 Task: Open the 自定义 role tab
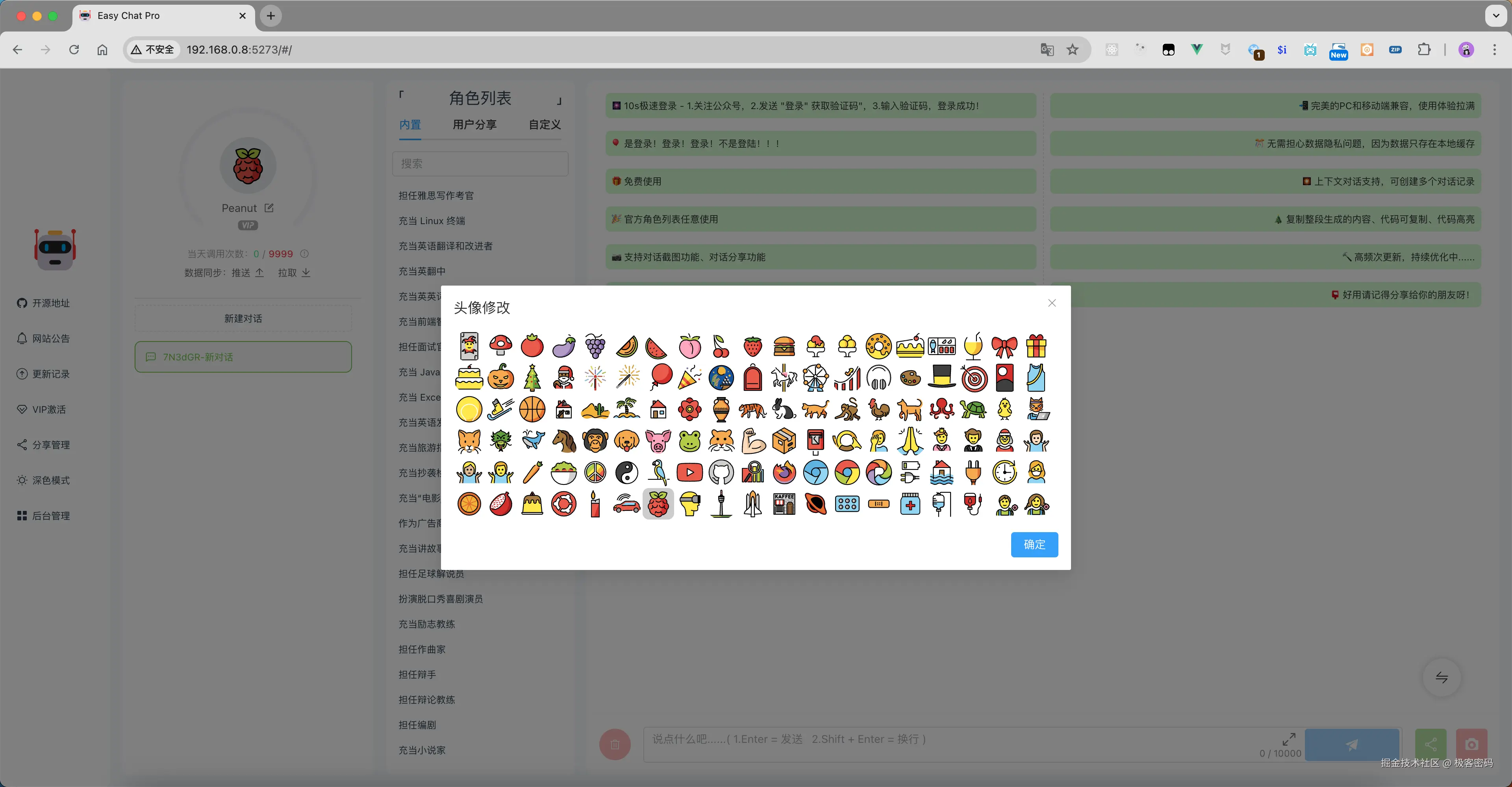544,124
